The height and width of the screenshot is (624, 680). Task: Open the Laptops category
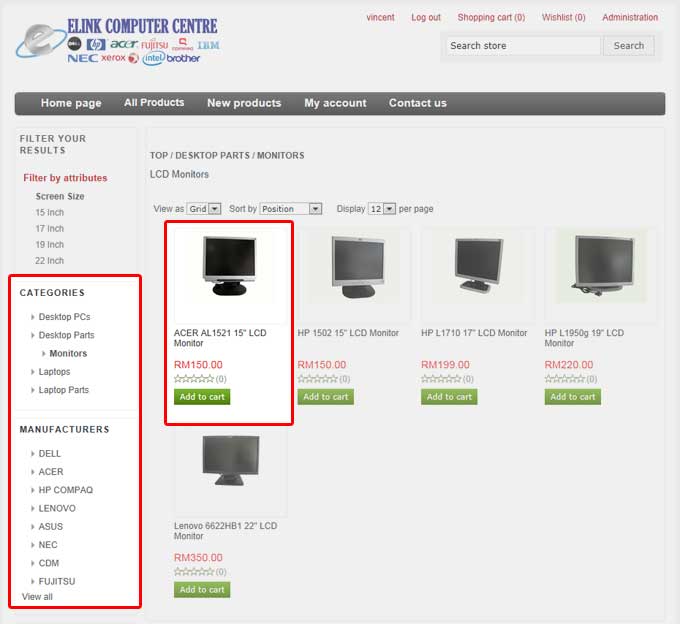point(54,372)
